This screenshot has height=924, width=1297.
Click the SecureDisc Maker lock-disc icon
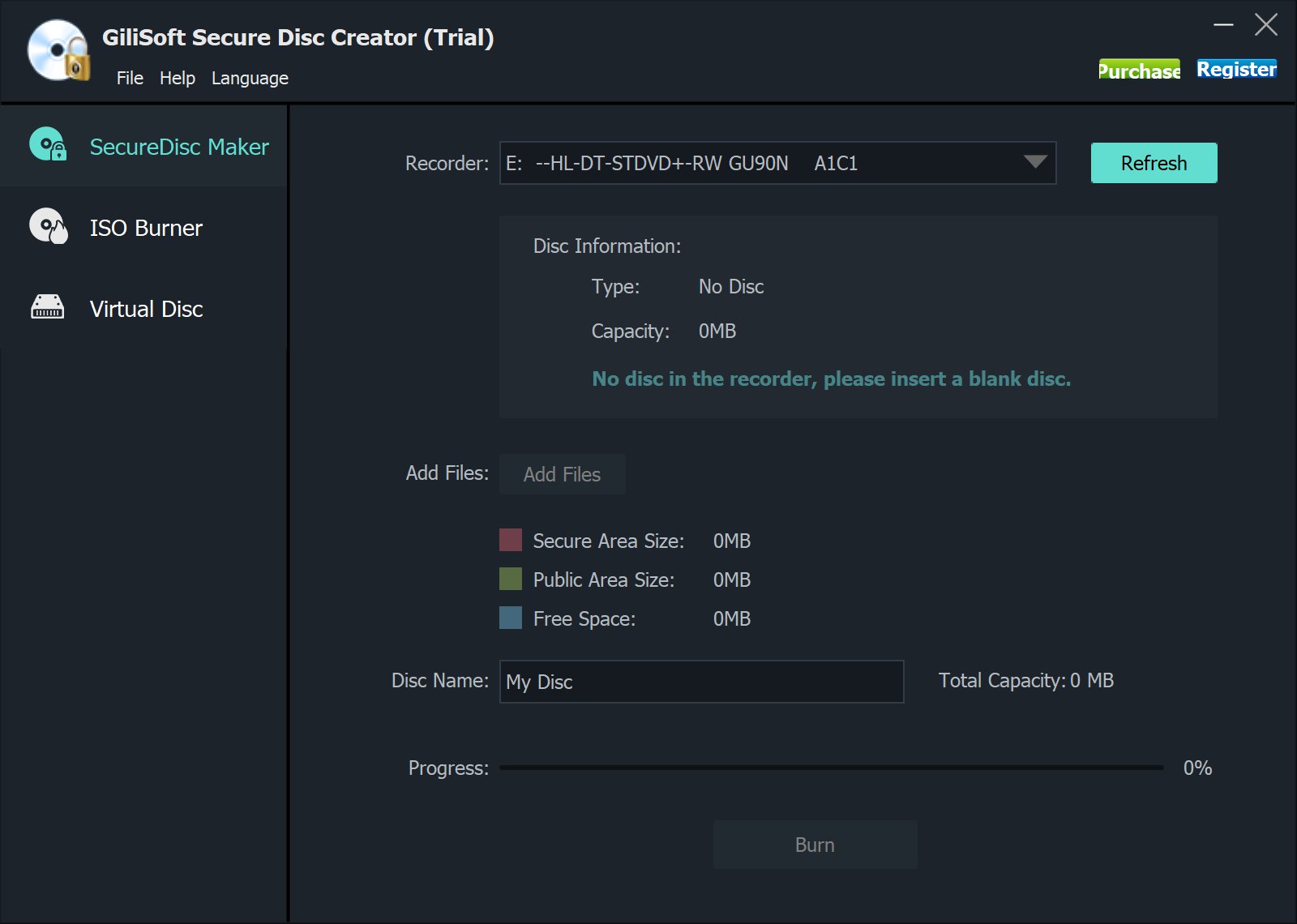click(48, 145)
